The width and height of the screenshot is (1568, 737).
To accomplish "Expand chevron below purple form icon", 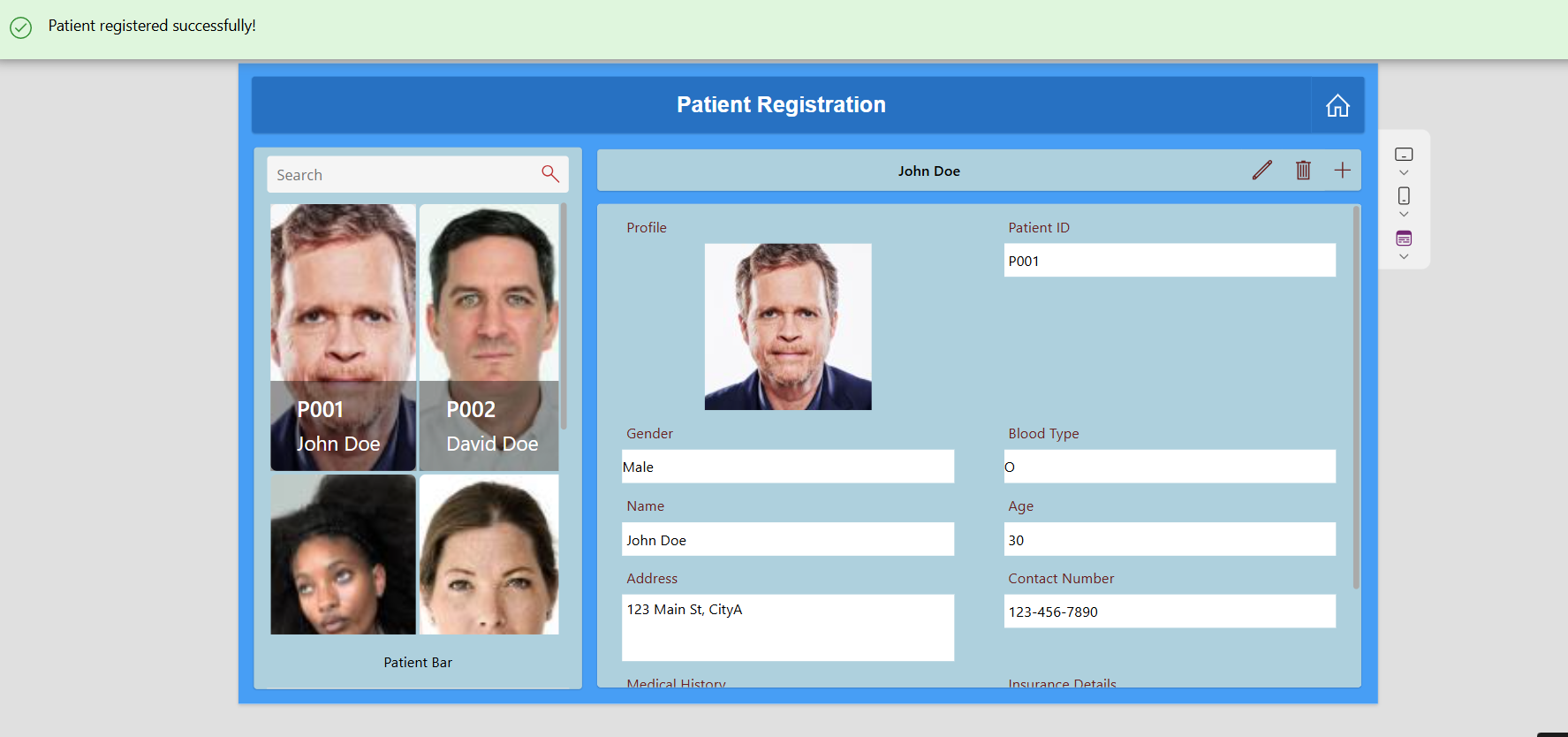I will tap(1404, 257).
